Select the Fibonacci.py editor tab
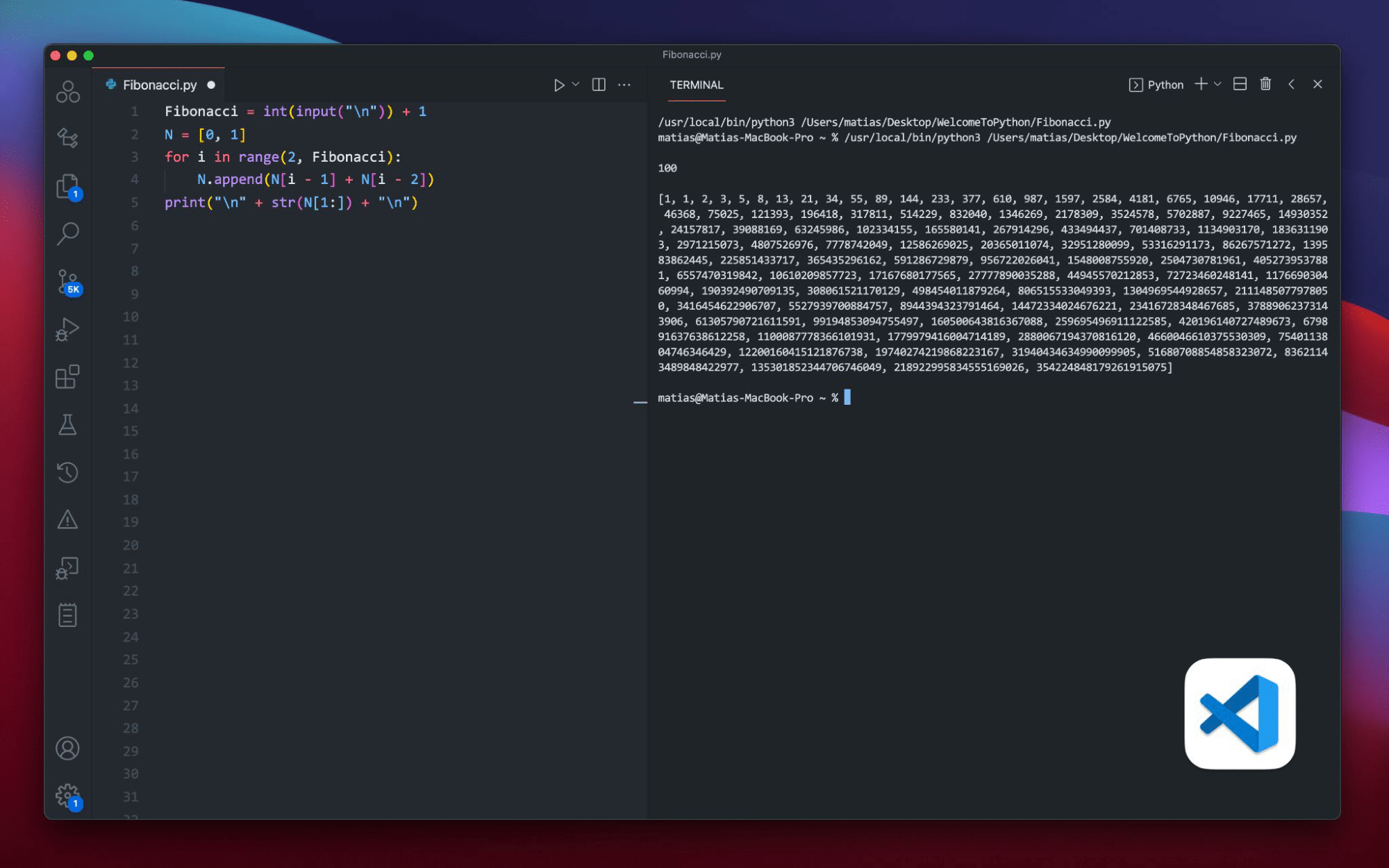 (160, 85)
